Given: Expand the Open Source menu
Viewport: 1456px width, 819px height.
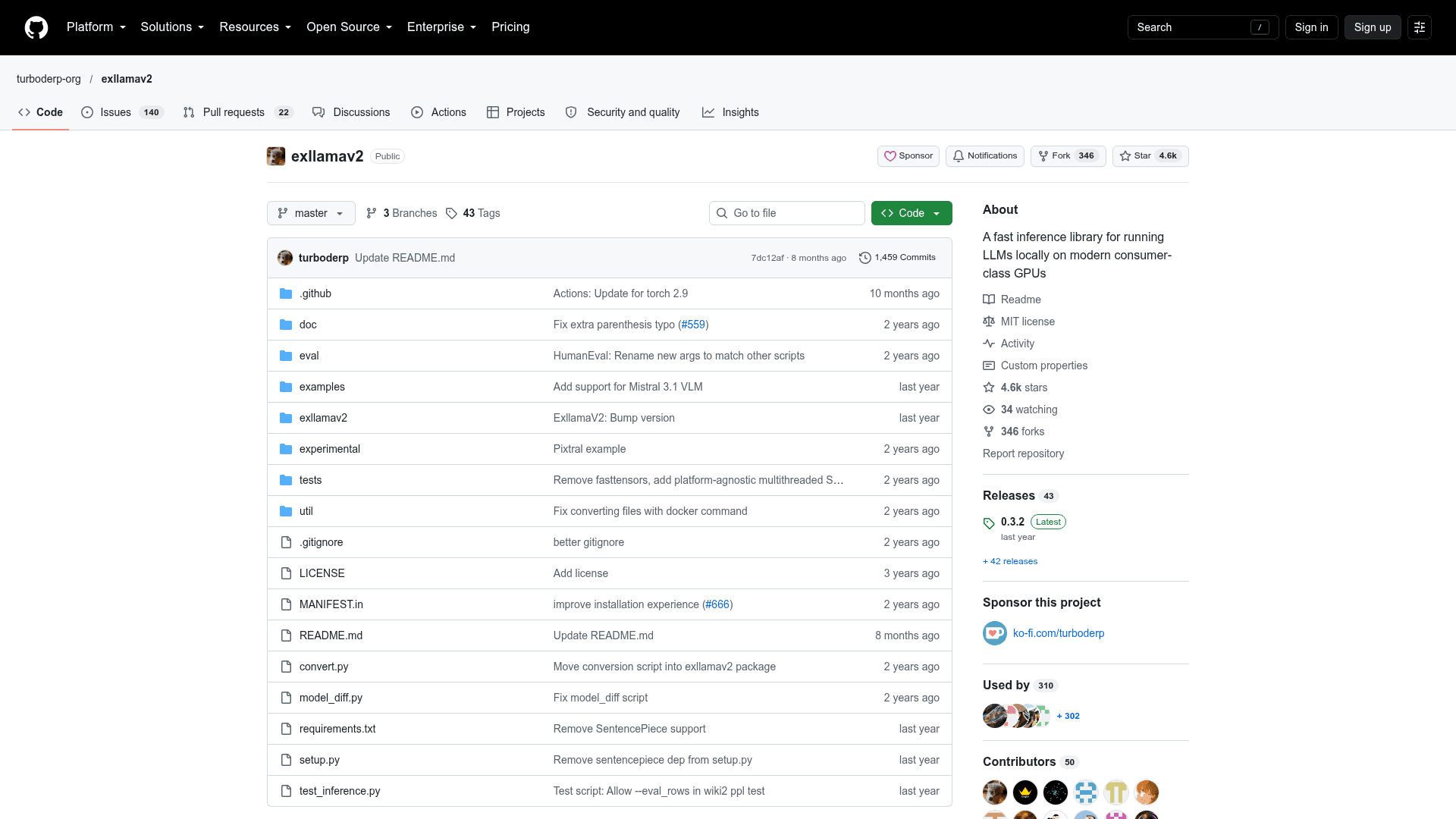Looking at the screenshot, I should 349,27.
